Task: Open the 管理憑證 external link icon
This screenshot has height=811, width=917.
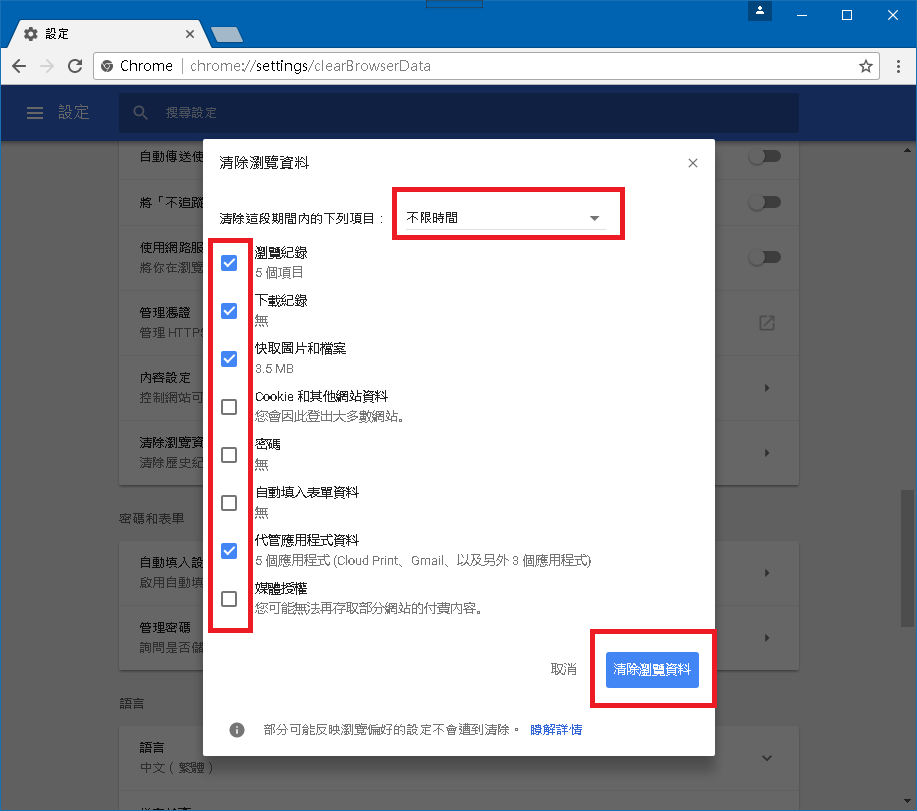Action: (766, 322)
